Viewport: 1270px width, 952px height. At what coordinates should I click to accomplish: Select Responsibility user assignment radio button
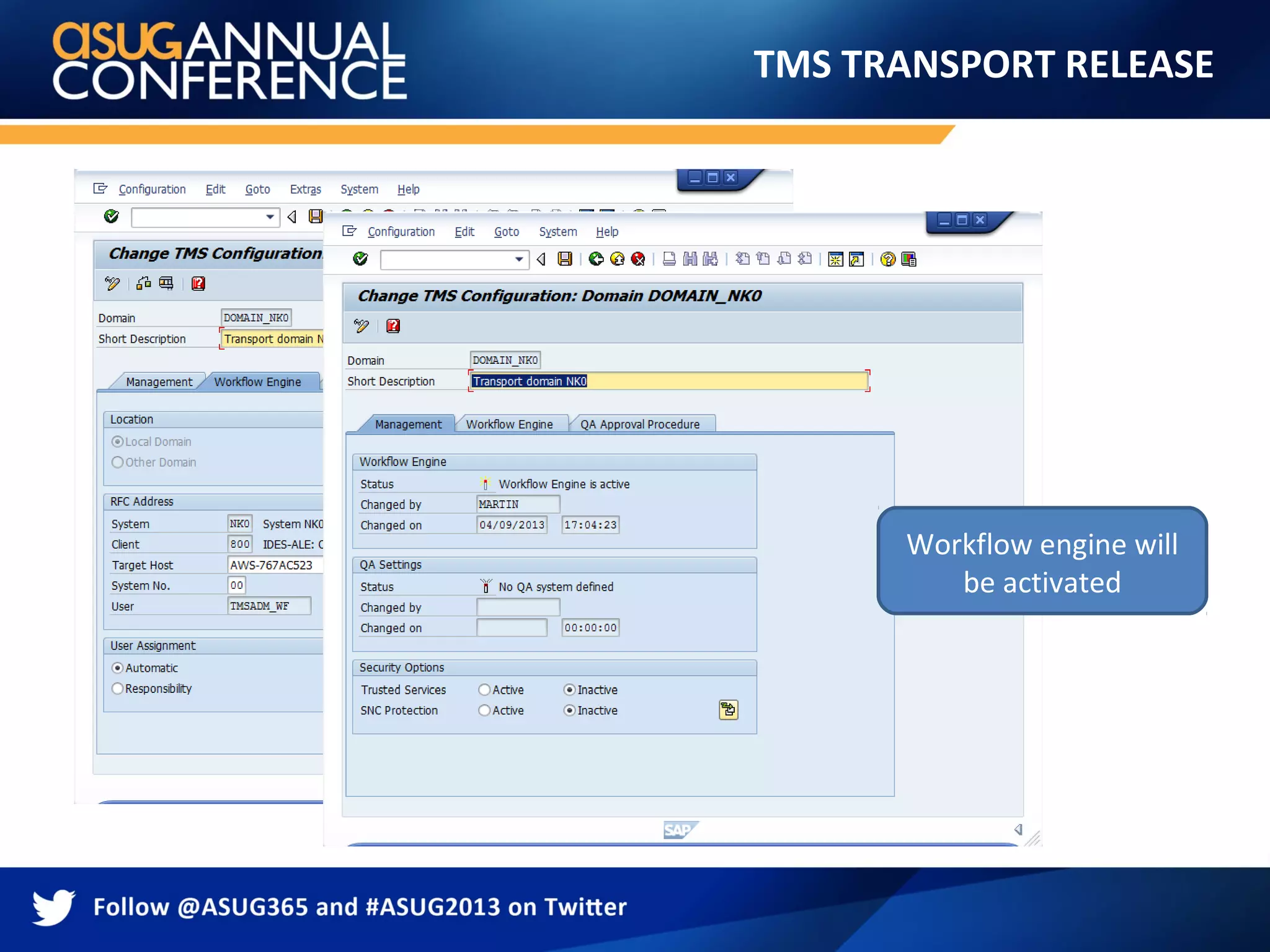(x=117, y=689)
